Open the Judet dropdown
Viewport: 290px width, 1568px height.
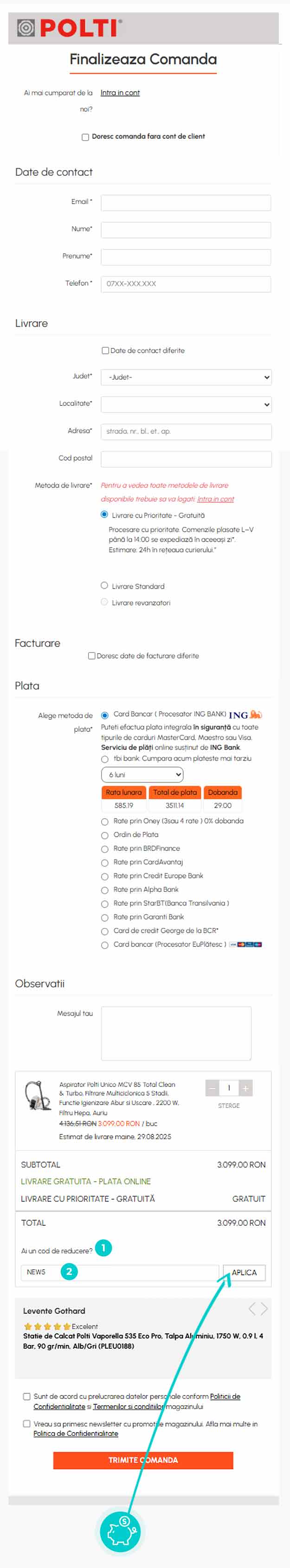point(186,377)
